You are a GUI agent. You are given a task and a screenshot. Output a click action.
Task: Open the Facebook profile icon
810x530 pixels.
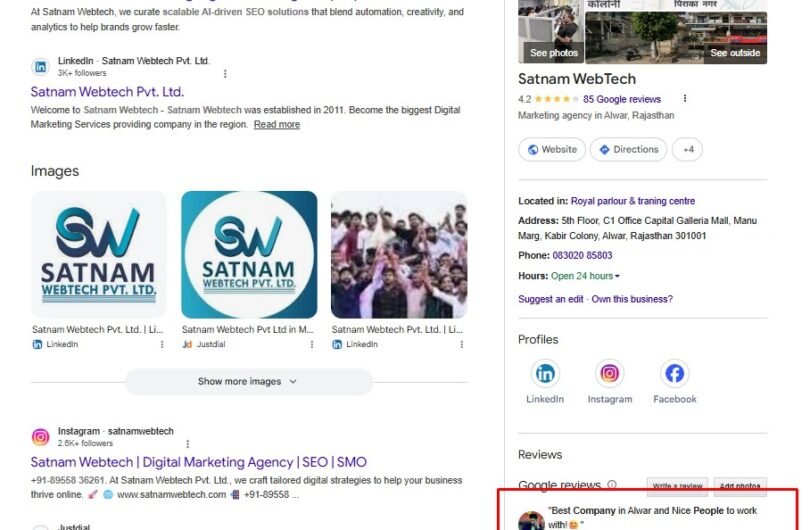pyautogui.click(x=675, y=373)
